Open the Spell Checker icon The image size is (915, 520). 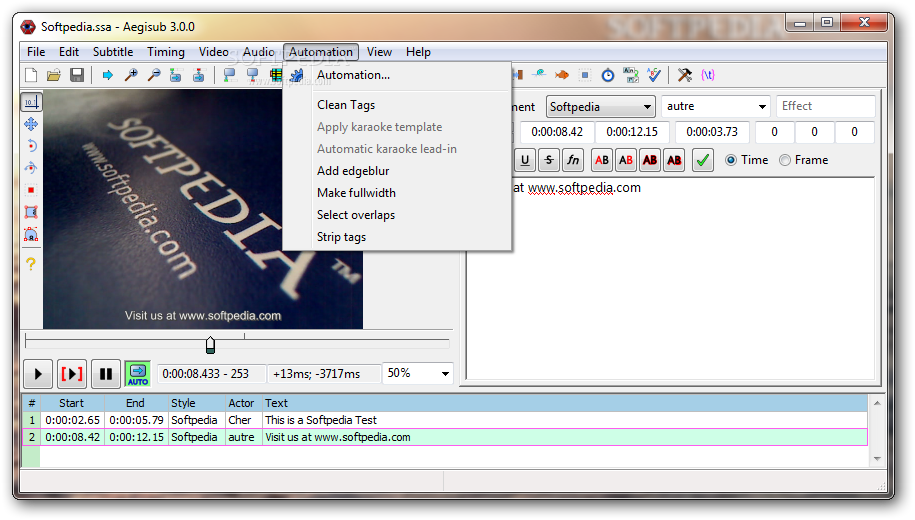654,75
